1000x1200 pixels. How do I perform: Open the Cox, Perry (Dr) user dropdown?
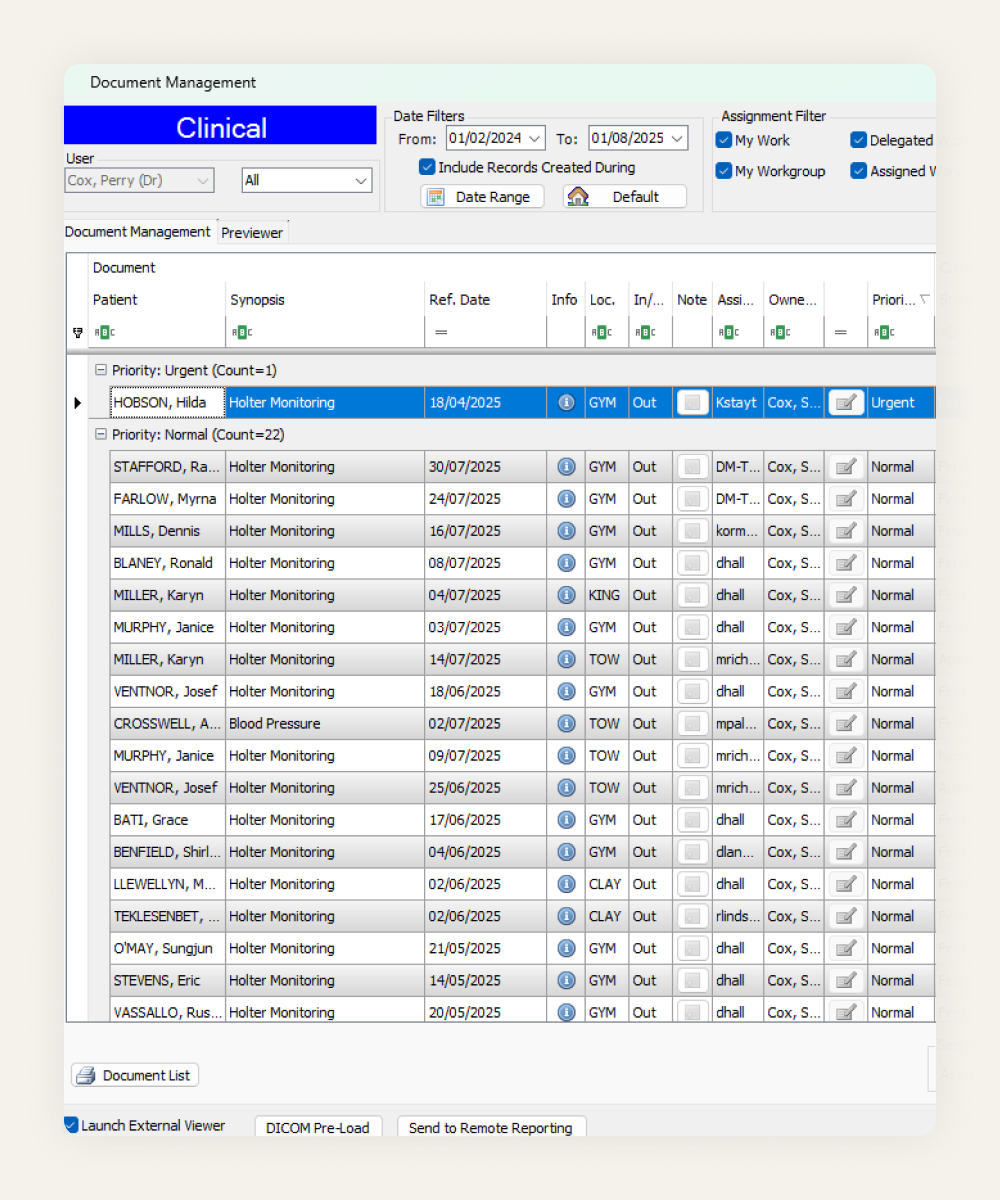coord(203,180)
